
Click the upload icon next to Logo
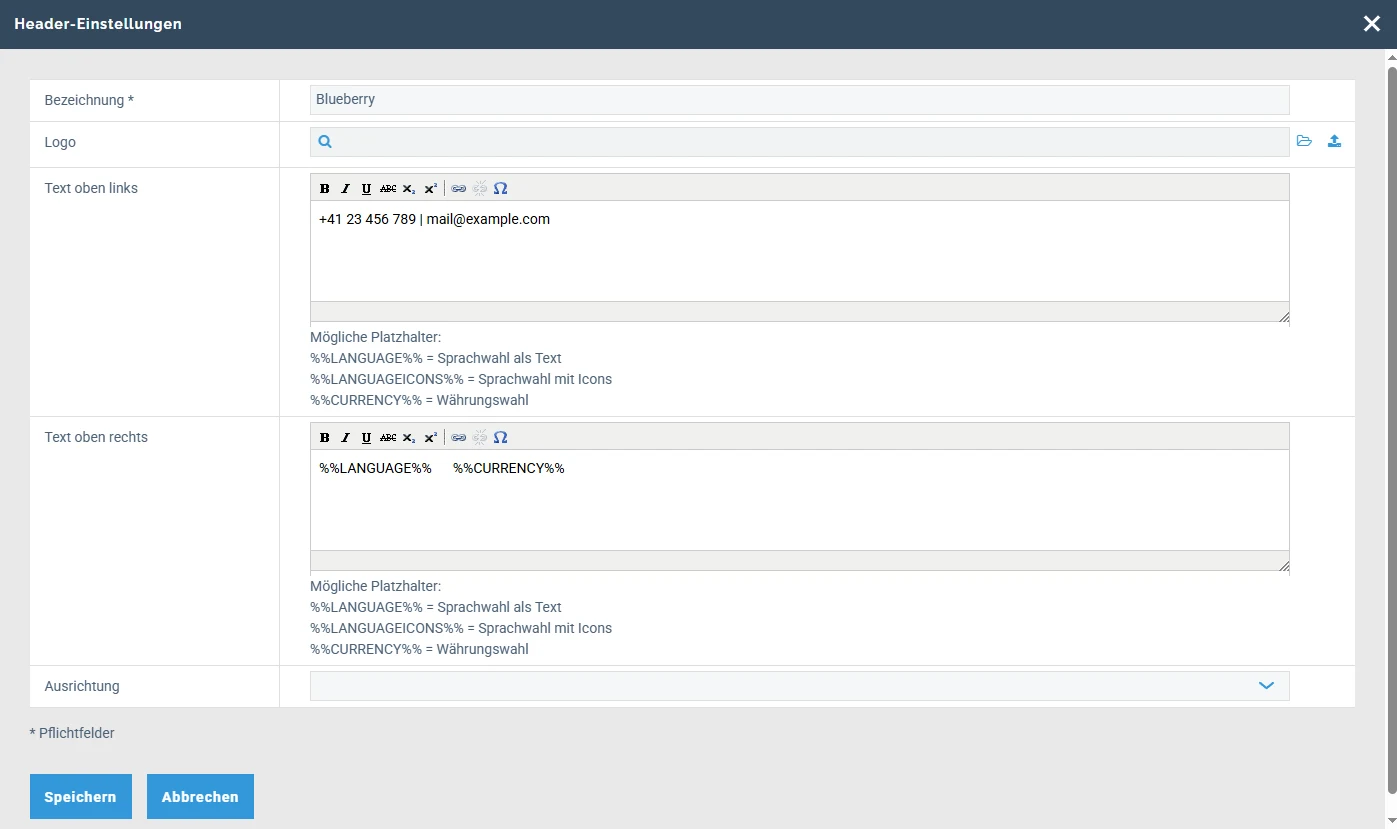tap(1334, 142)
